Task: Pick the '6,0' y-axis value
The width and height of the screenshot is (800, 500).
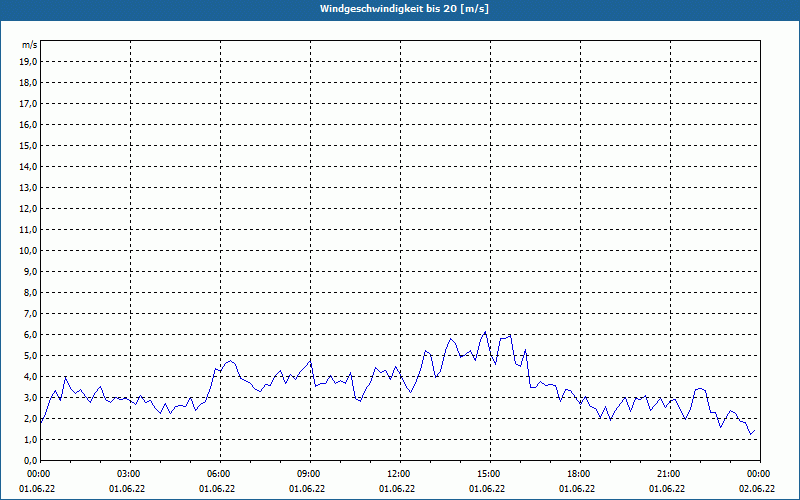Action: coord(30,334)
